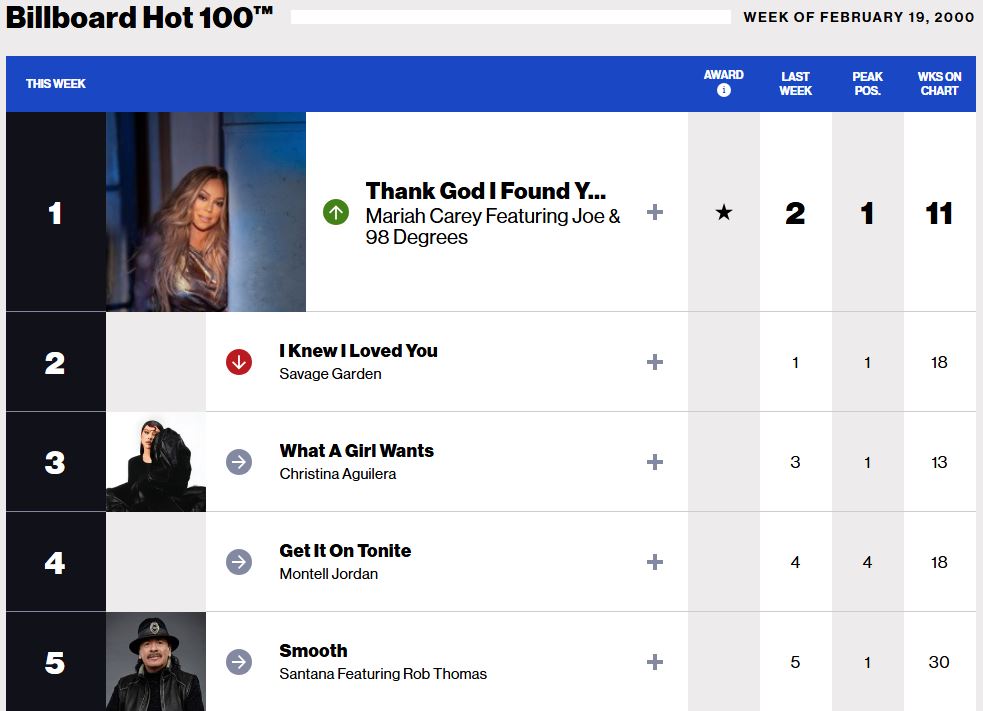Screen dimensions: 983x711
Task: Click the Week of February 19, 2000 label
Action: pos(858,17)
